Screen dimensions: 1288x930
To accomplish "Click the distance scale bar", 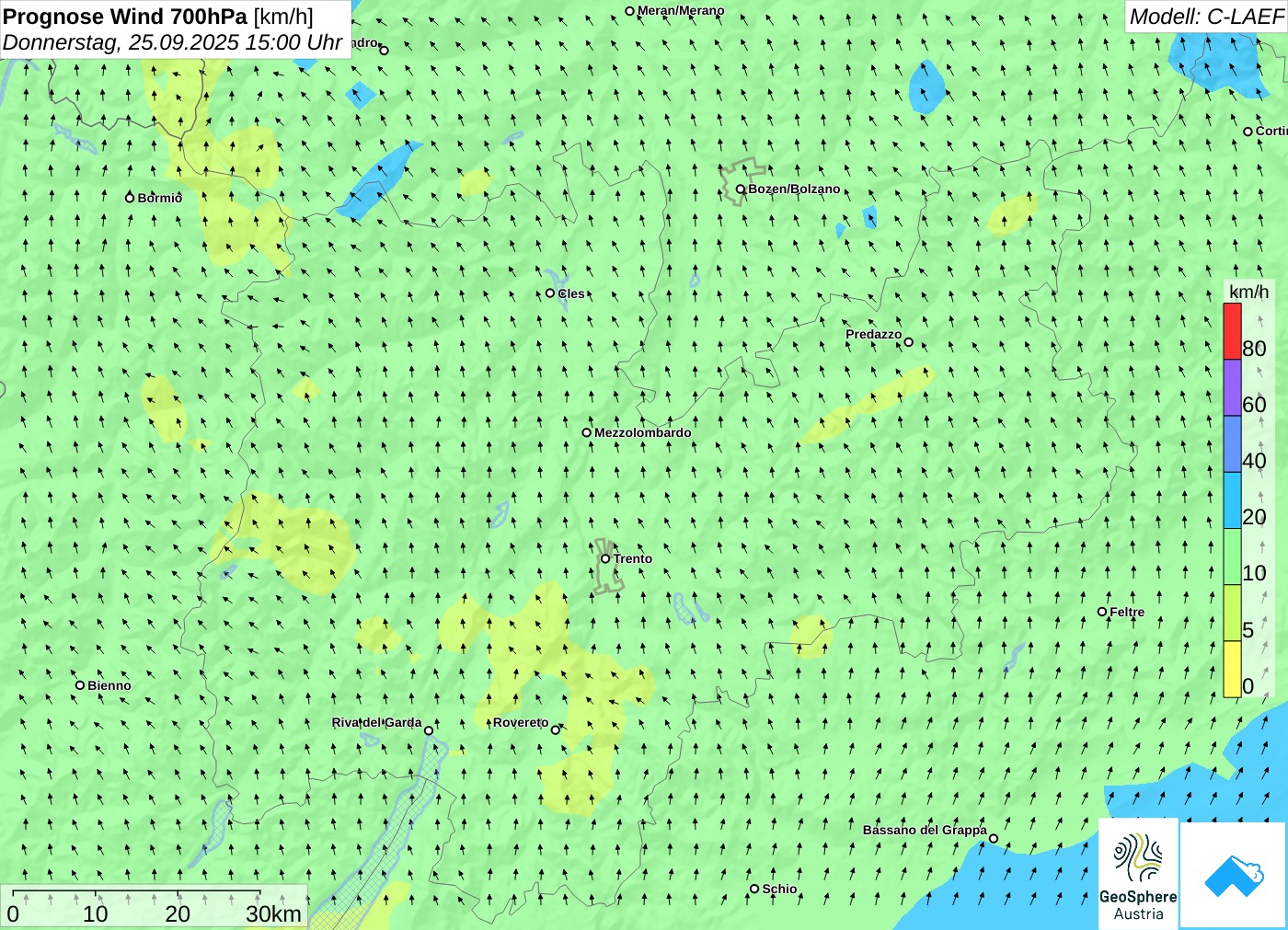I will point(136,894).
